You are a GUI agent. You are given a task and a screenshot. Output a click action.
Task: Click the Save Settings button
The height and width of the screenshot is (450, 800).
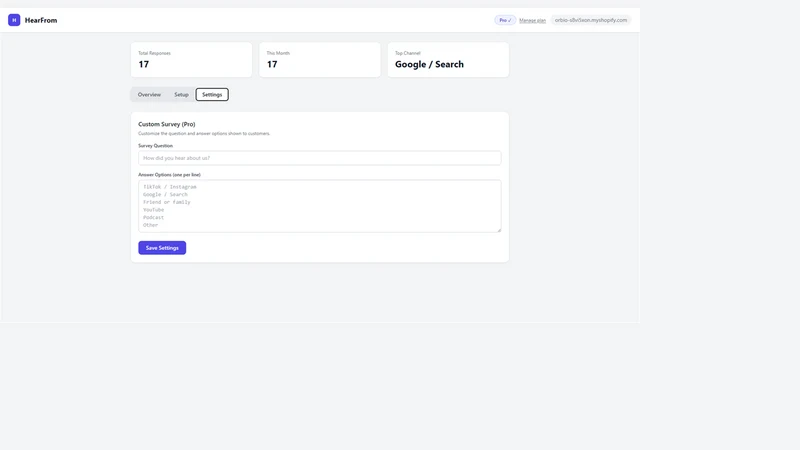tap(162, 248)
